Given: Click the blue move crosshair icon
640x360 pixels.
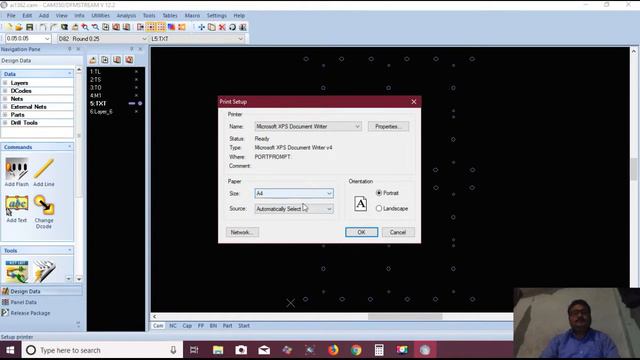Looking at the screenshot, I should (201, 27).
